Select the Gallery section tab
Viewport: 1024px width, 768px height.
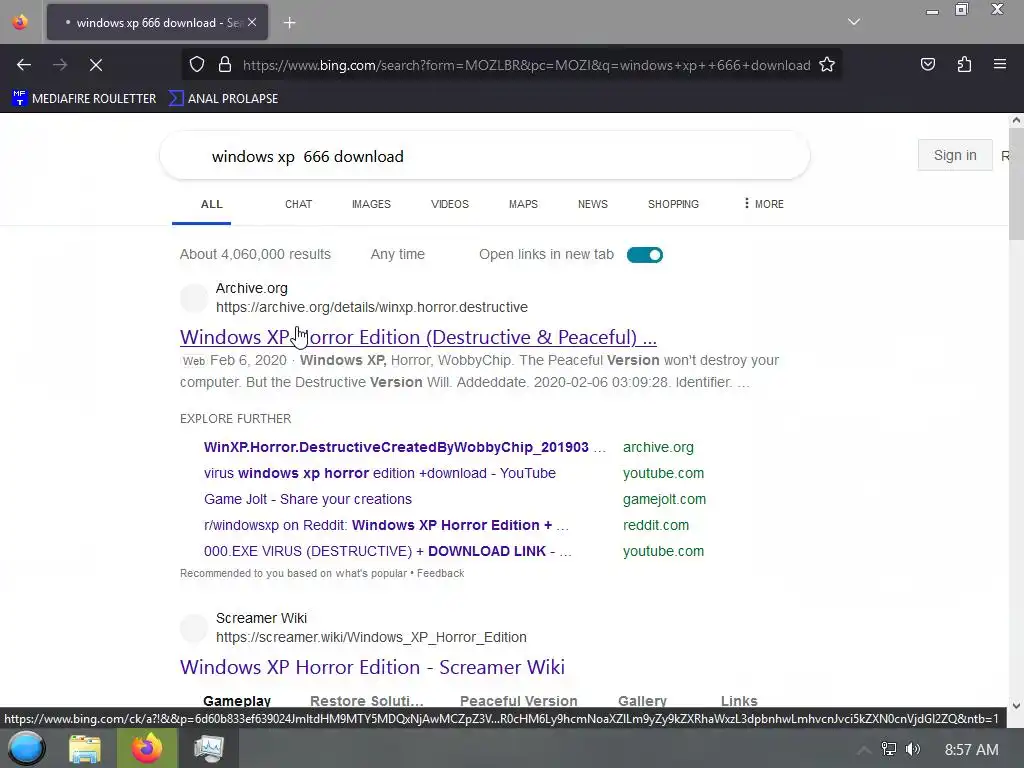click(642, 701)
